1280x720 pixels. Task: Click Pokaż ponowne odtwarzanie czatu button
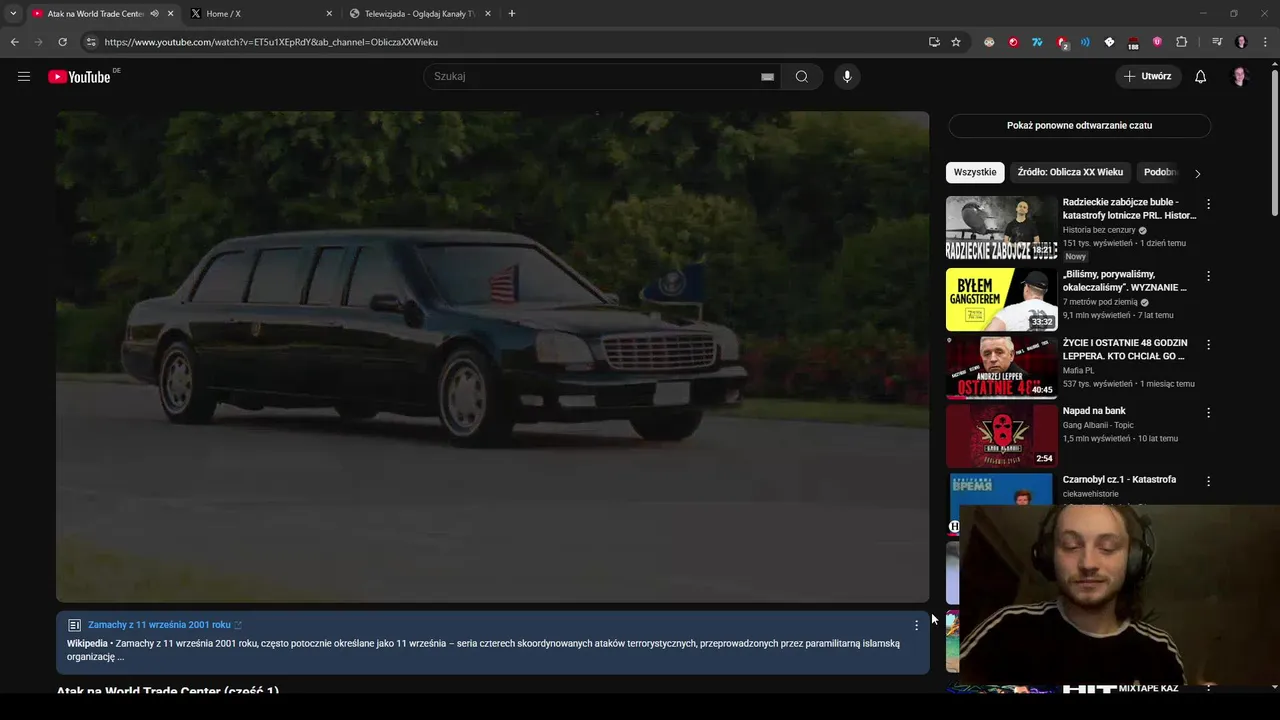pos(1079,125)
